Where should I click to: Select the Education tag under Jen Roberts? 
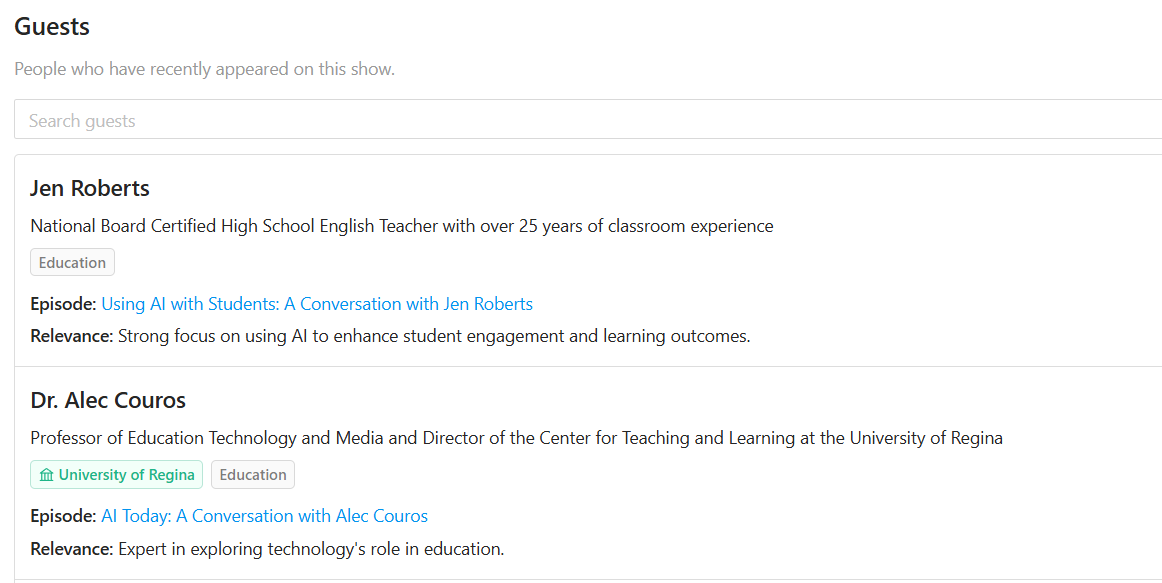pyautogui.click(x=73, y=262)
